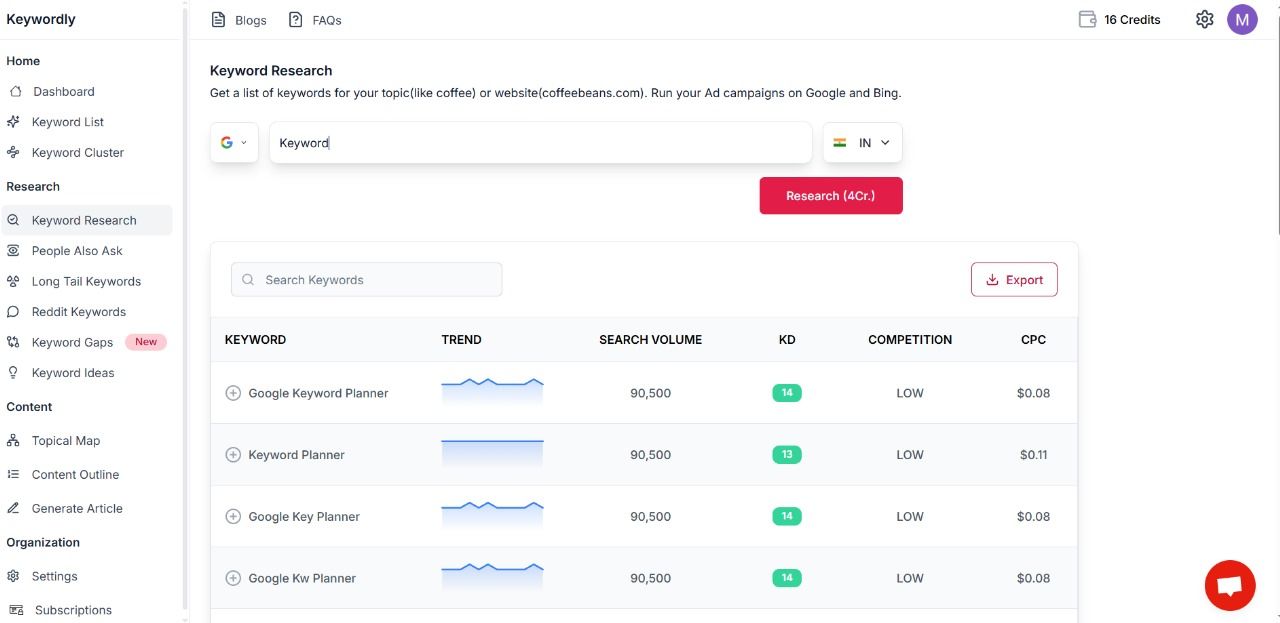Click the Subscriptions card icon

[15, 610]
